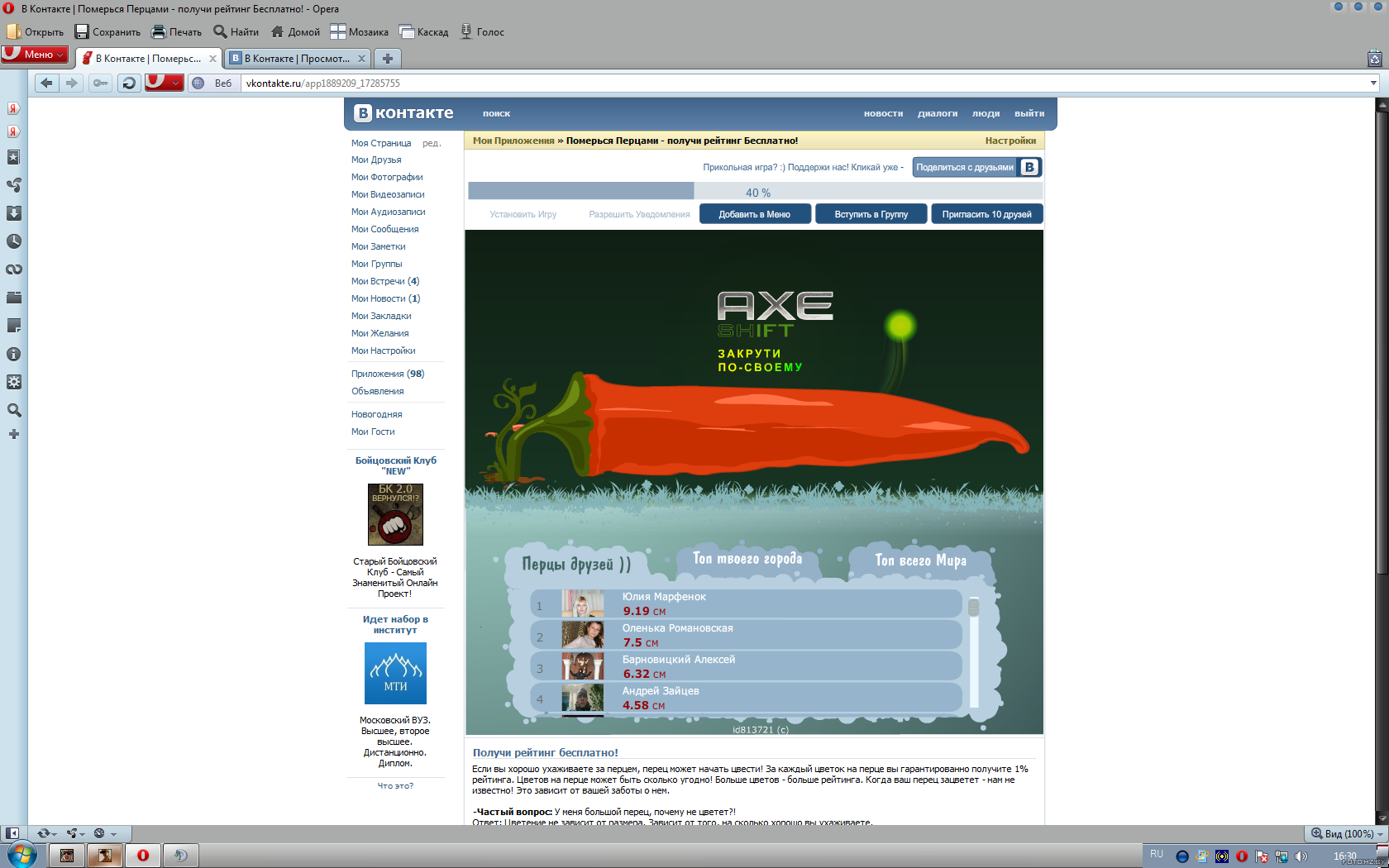Open the Info panel in sidebar
Screen dimensions: 1389x868
point(13,354)
